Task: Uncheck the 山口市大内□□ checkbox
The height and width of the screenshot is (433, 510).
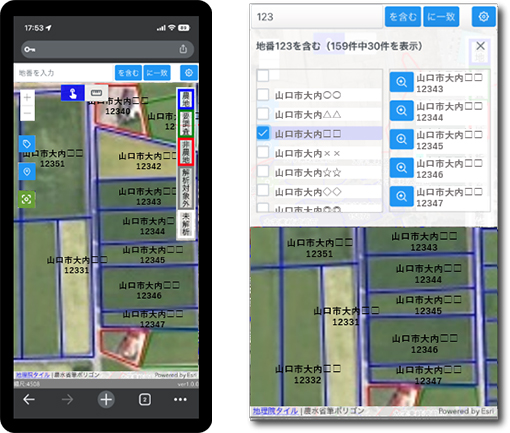Action: click(263, 133)
